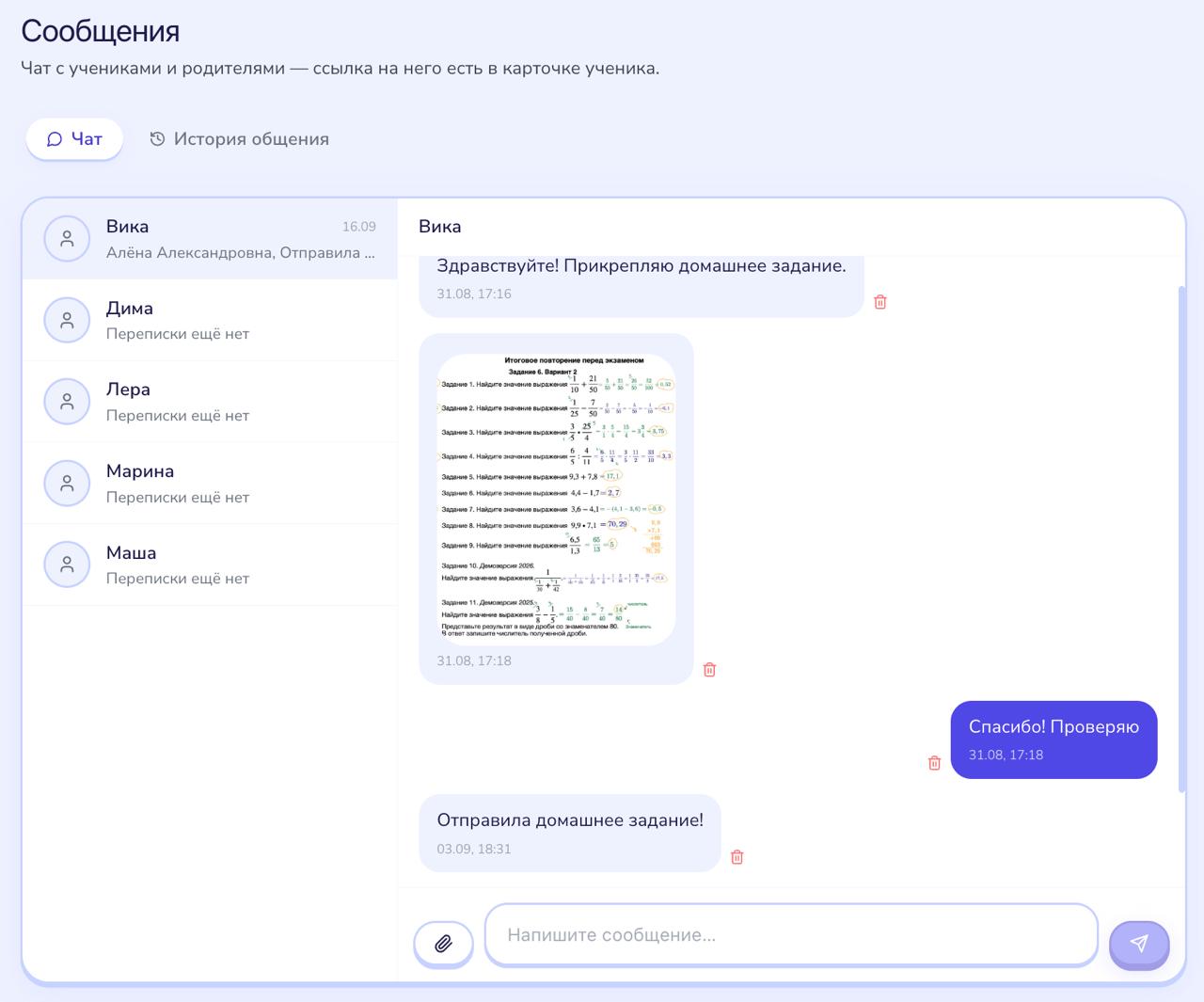Open the attached homework image thumbnail
Viewport: 1204px width, 1002px height.
tap(556, 500)
